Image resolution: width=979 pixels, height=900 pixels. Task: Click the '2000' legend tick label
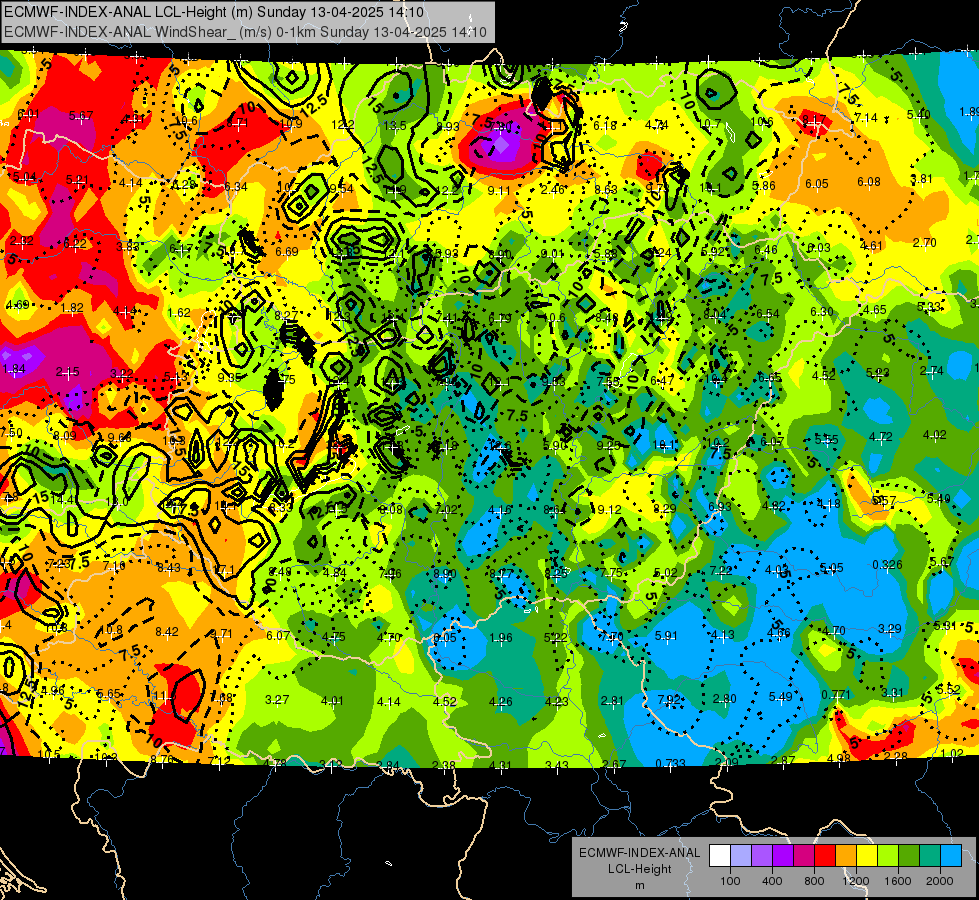coord(940,881)
